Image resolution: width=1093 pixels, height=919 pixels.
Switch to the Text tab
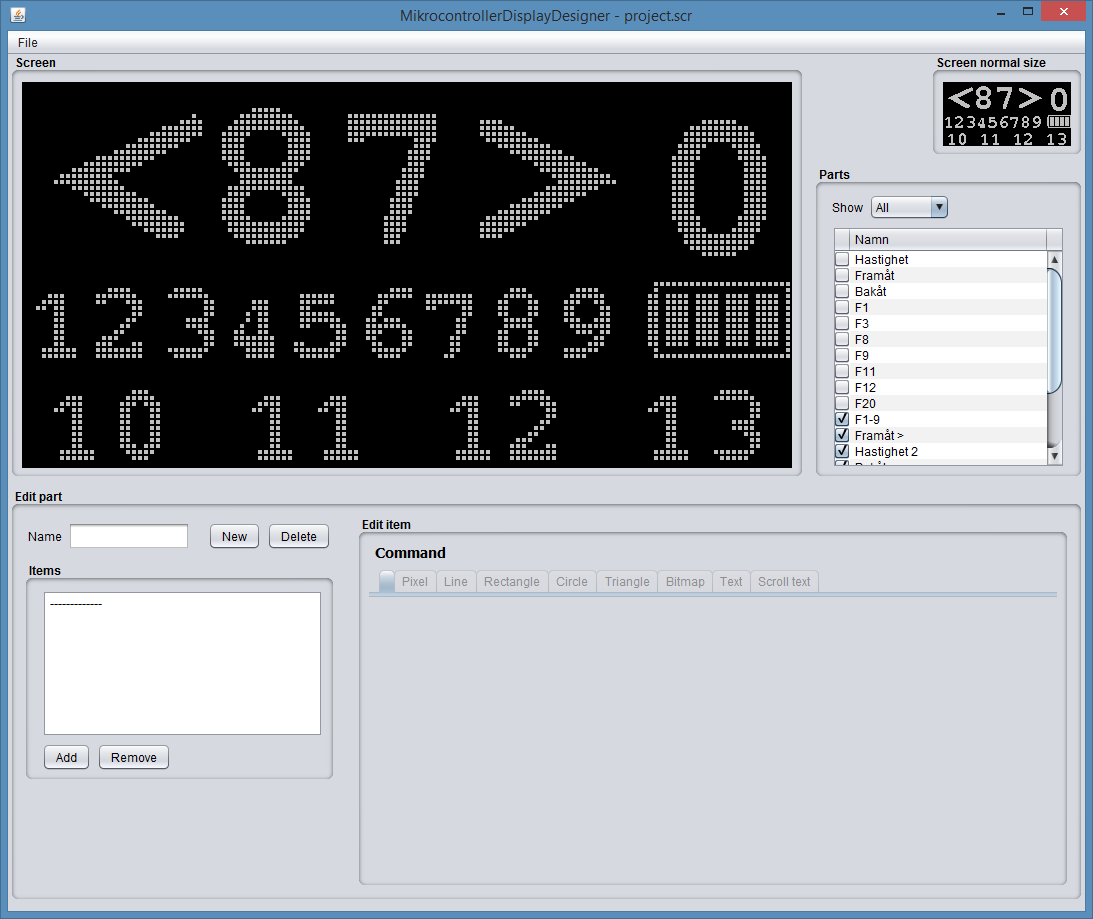coord(731,582)
